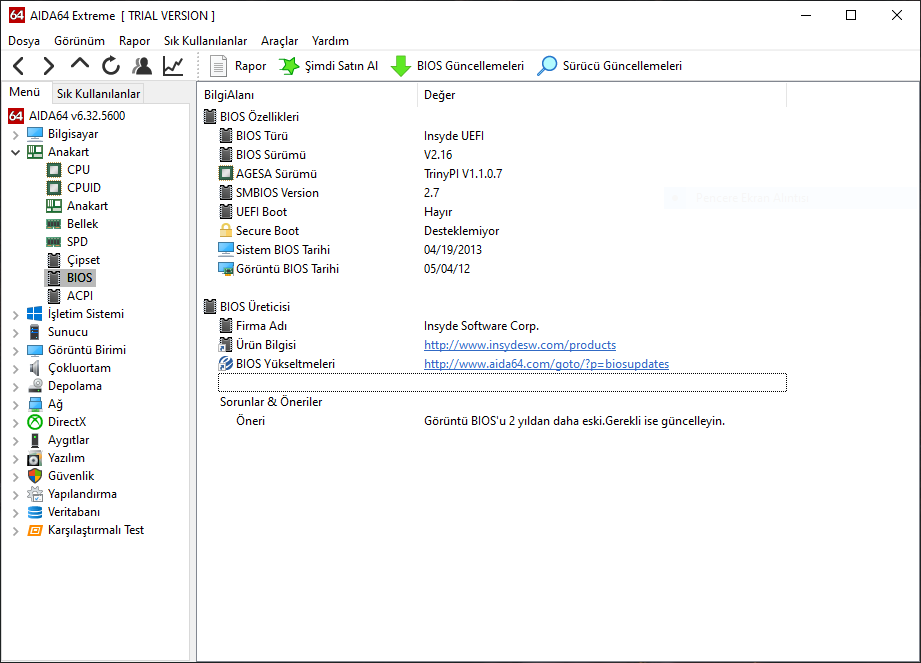Image resolution: width=921 pixels, height=663 pixels.
Task: Click the Değer column header
Action: [602, 95]
